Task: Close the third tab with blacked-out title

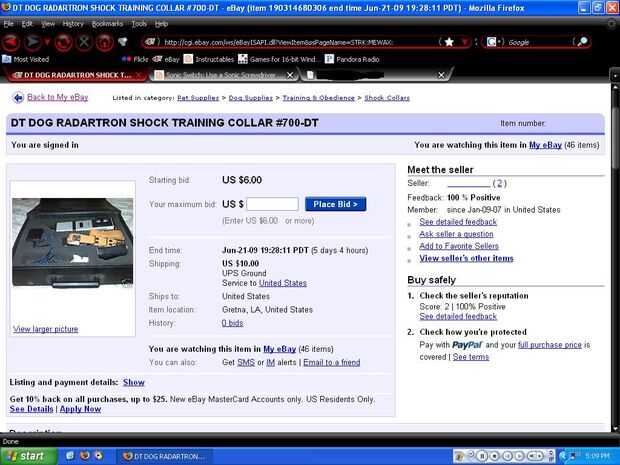Action: coord(441,75)
